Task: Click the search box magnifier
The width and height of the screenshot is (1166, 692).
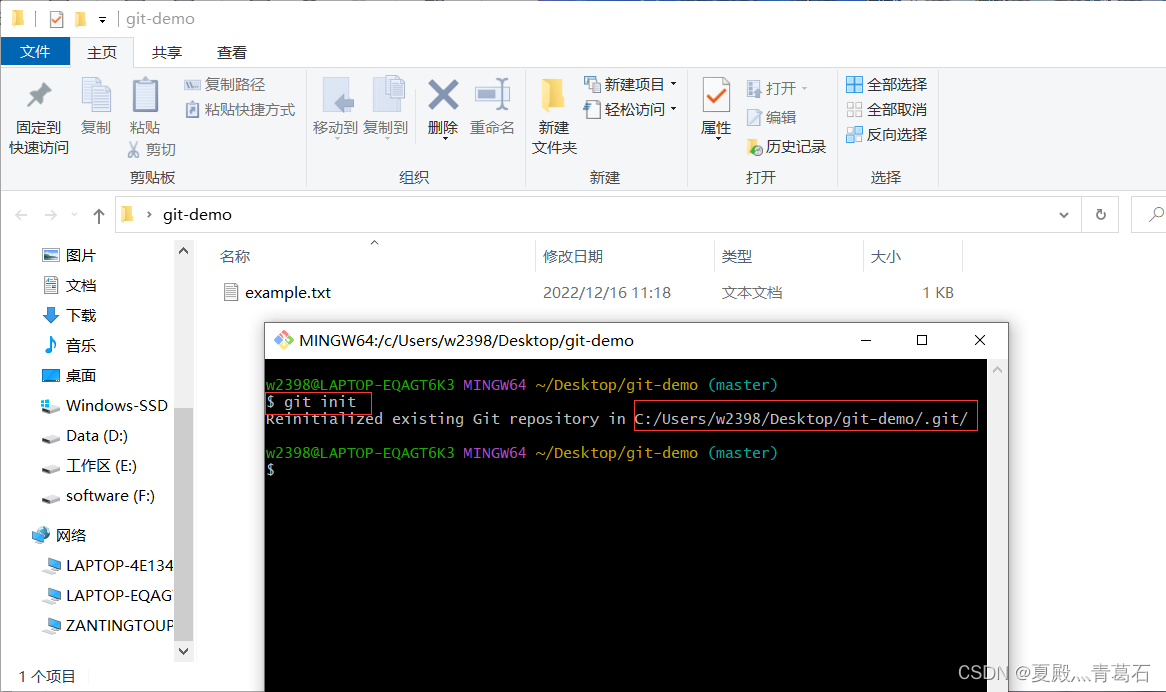Action: pyautogui.click(x=1156, y=215)
